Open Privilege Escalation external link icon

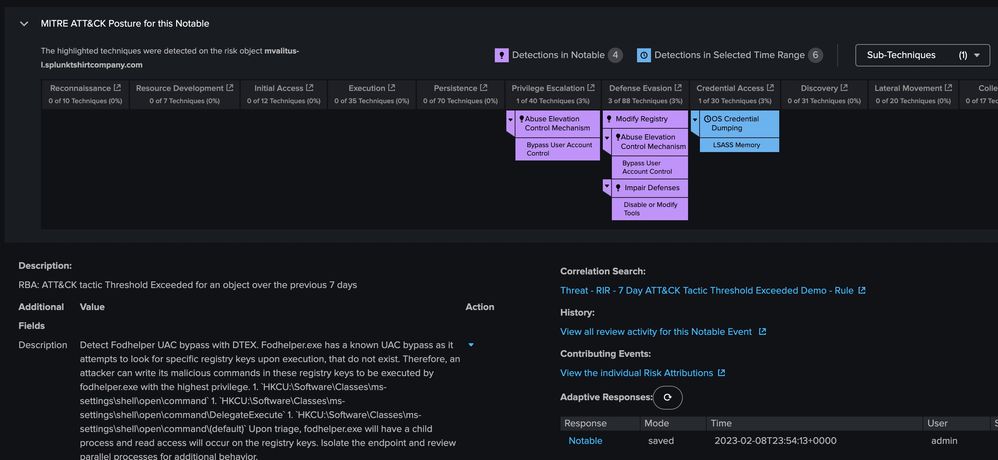point(591,88)
